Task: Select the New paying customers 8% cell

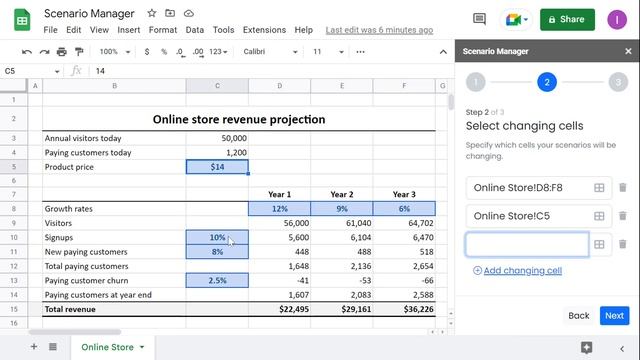Action: coord(217,252)
